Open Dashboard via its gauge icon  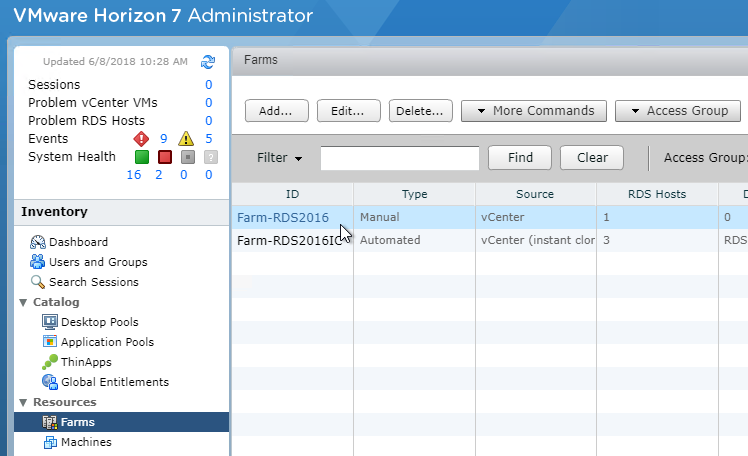tap(38, 242)
